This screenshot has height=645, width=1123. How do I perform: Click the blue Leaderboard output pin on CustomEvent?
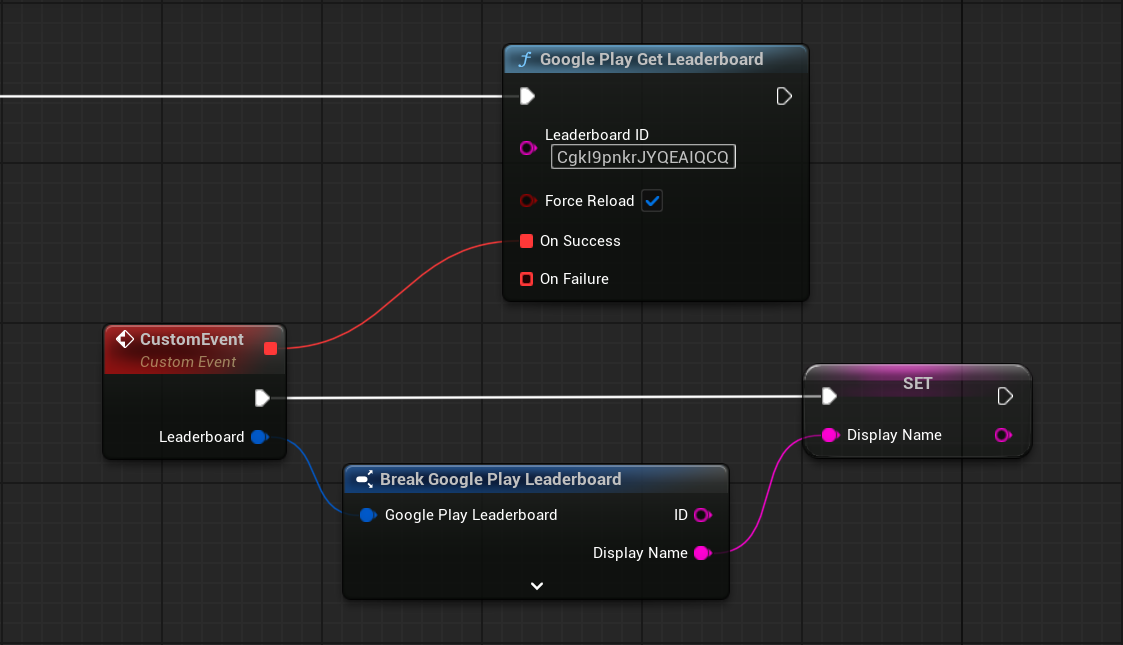(x=259, y=437)
